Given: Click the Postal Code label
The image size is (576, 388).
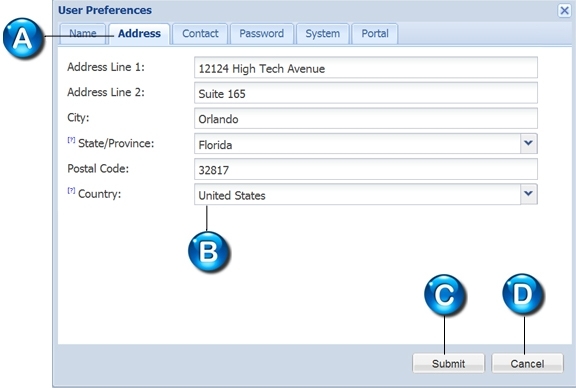Looking at the screenshot, I should (x=98, y=169).
